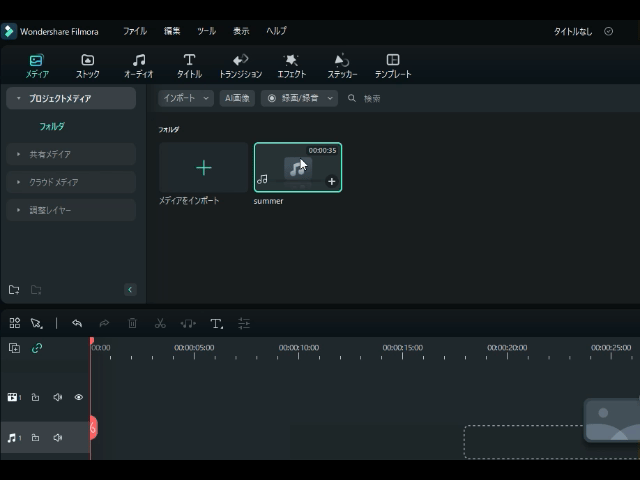
Task: Open the Stickers tab
Action: tap(342, 66)
